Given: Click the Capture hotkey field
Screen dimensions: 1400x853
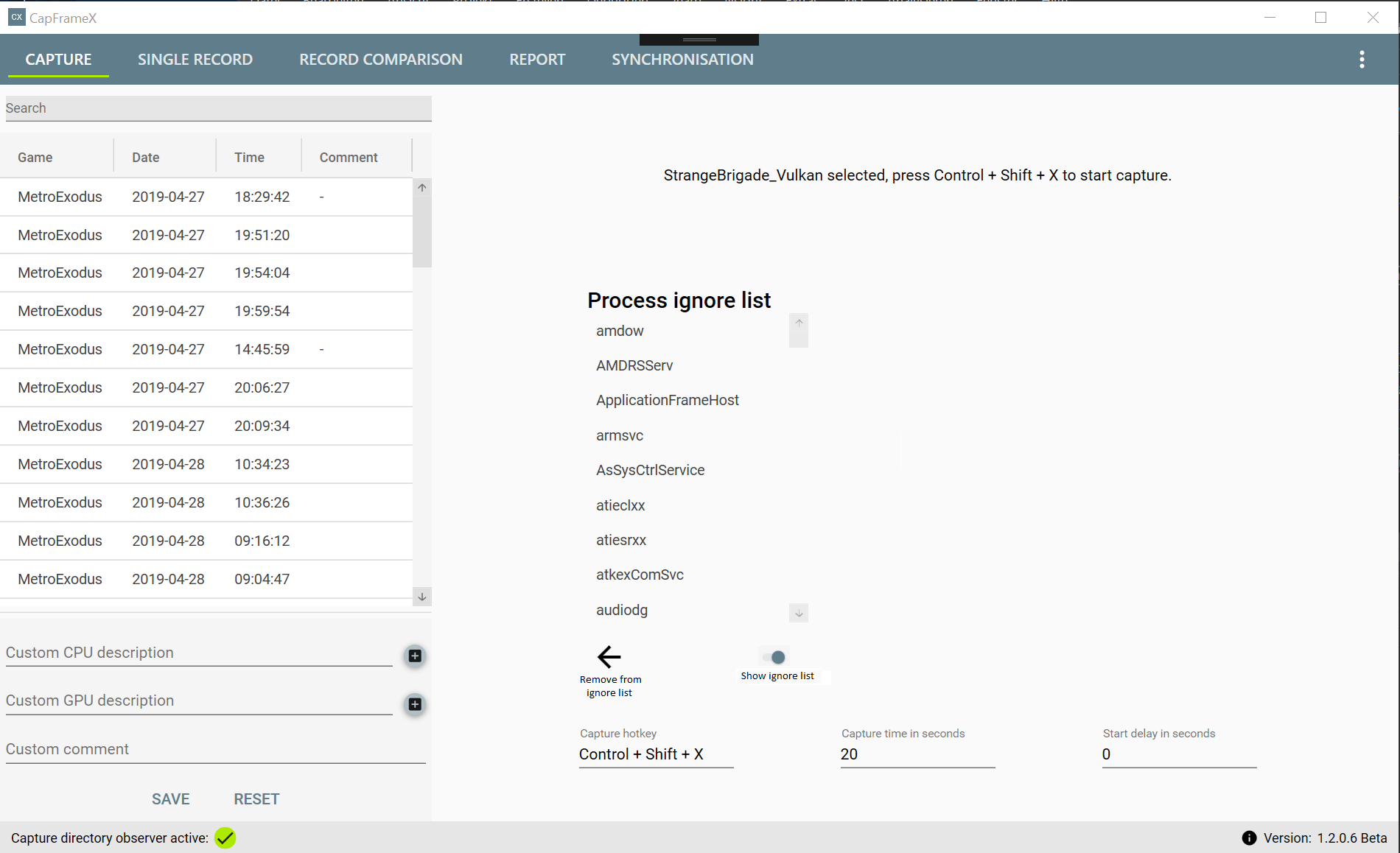Looking at the screenshot, I should click(x=656, y=754).
